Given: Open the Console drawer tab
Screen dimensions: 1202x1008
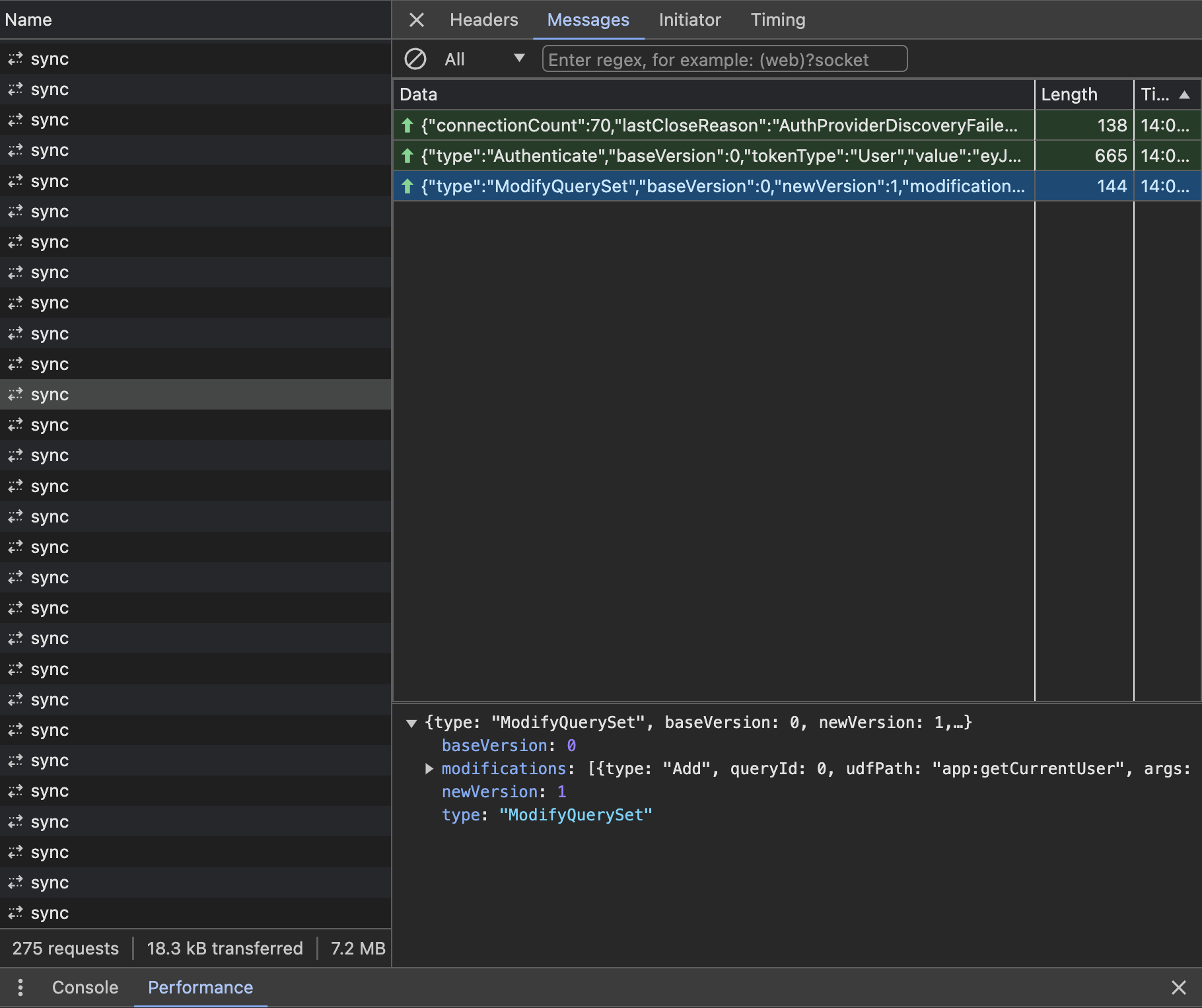Looking at the screenshot, I should 85,988.
